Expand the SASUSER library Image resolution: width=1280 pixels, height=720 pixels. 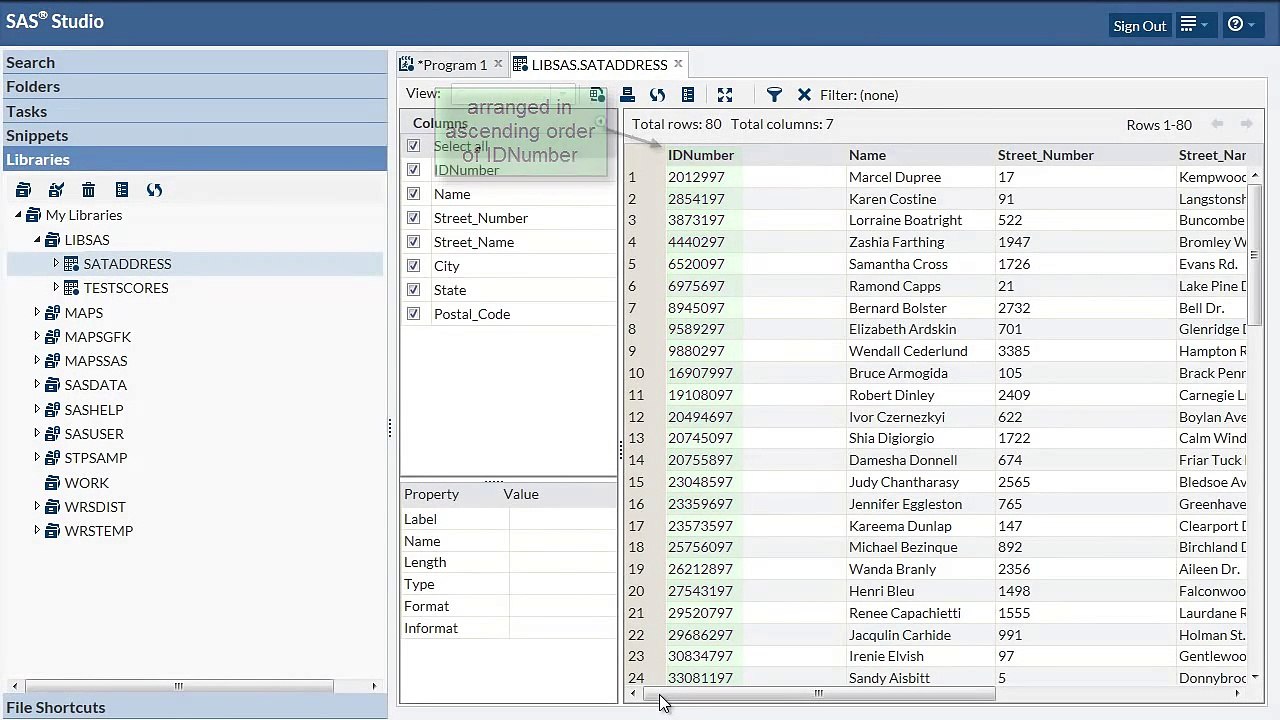[37, 434]
